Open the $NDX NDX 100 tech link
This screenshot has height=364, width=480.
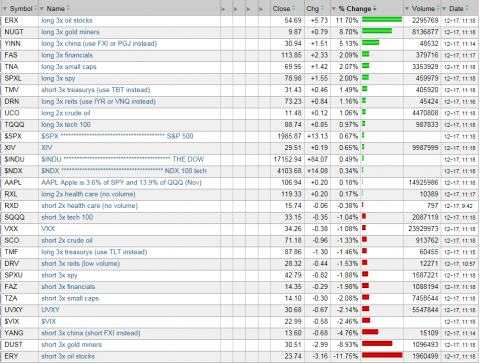click(x=124, y=171)
